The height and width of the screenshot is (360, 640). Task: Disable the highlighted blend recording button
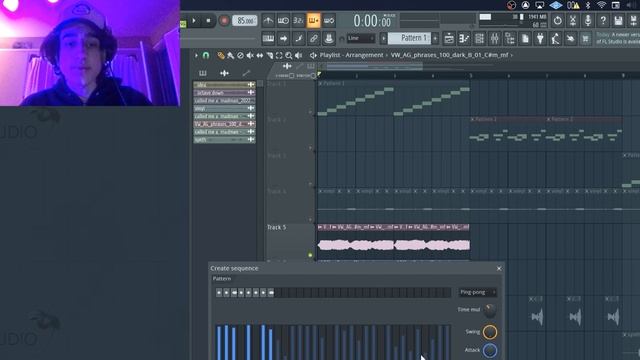point(313,20)
